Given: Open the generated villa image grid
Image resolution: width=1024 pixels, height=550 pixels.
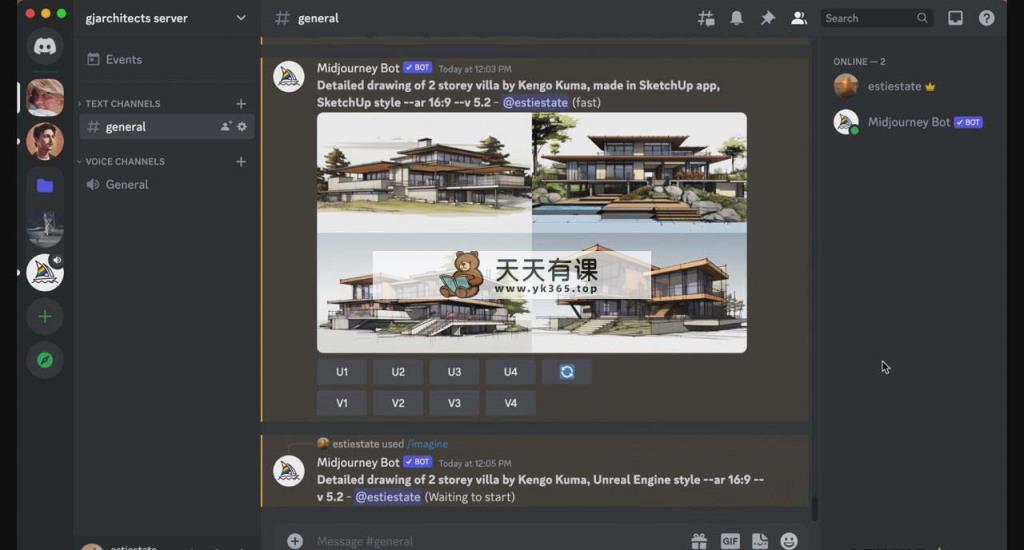Looking at the screenshot, I should coord(532,233).
